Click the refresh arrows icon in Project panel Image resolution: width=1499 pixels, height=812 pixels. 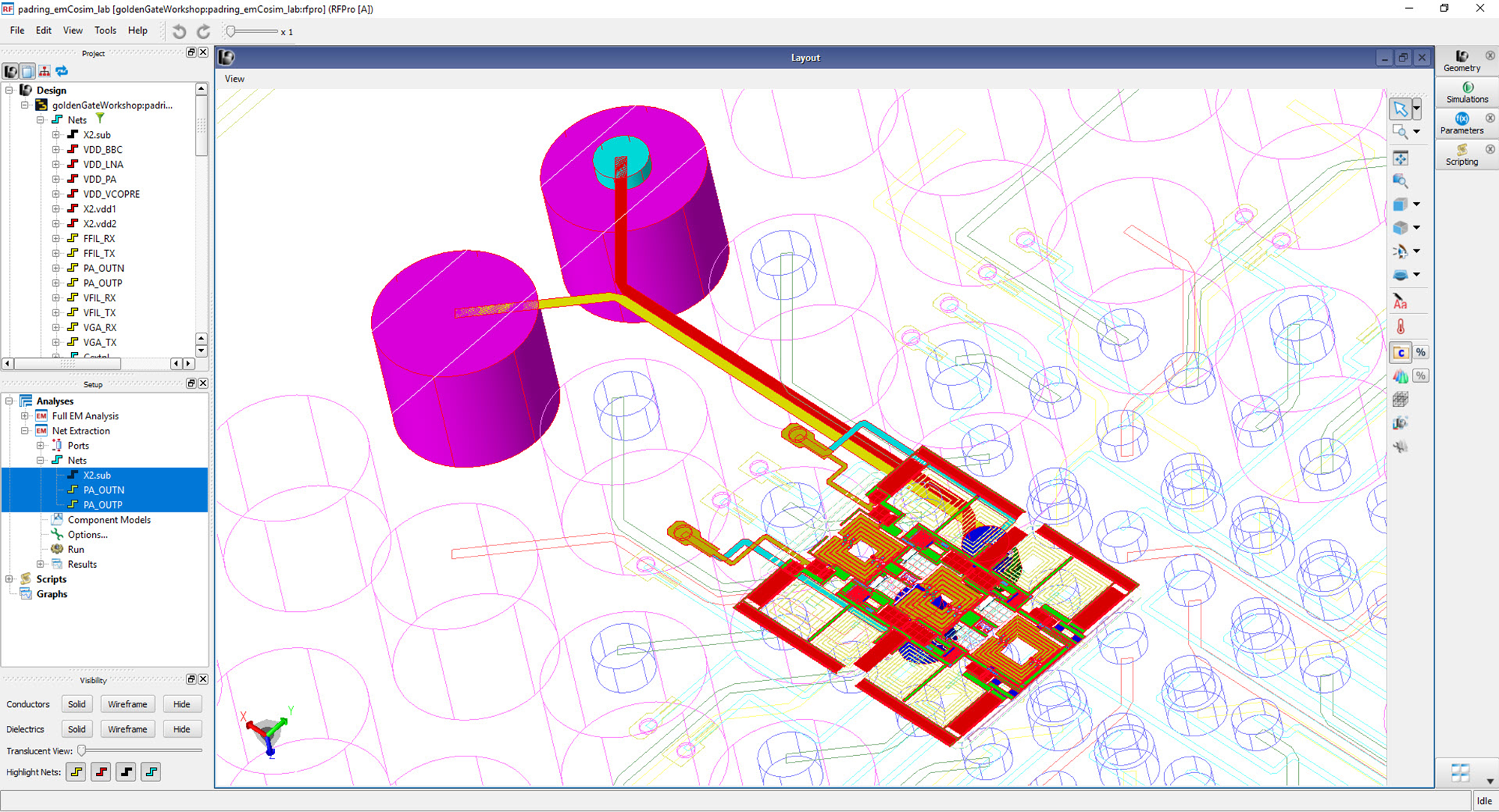tap(61, 71)
